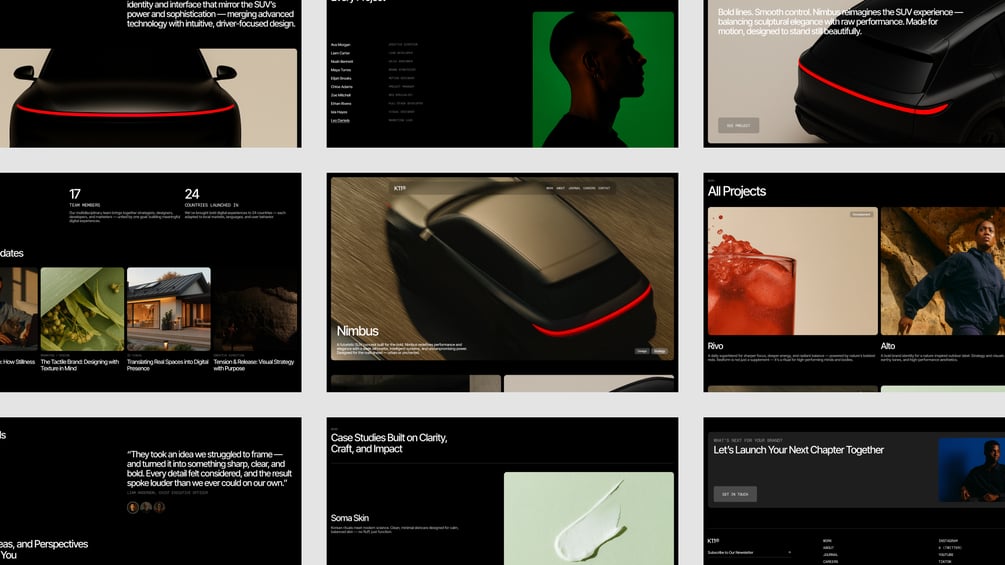Open the modern house article thumbnail
Image resolution: width=1005 pixels, height=565 pixels.
coord(169,309)
